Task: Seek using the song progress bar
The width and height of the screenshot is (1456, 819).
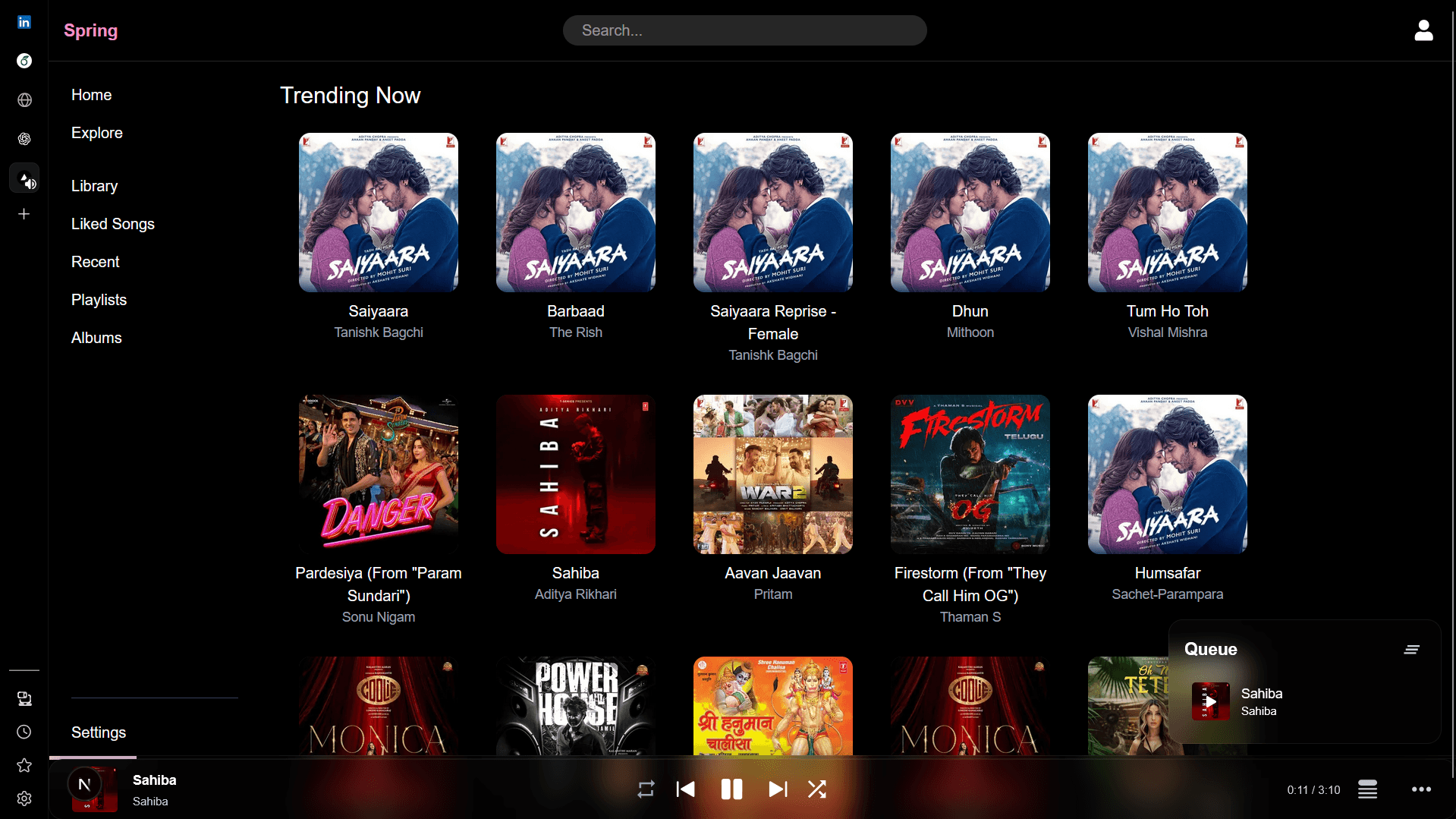Action: tap(751, 758)
